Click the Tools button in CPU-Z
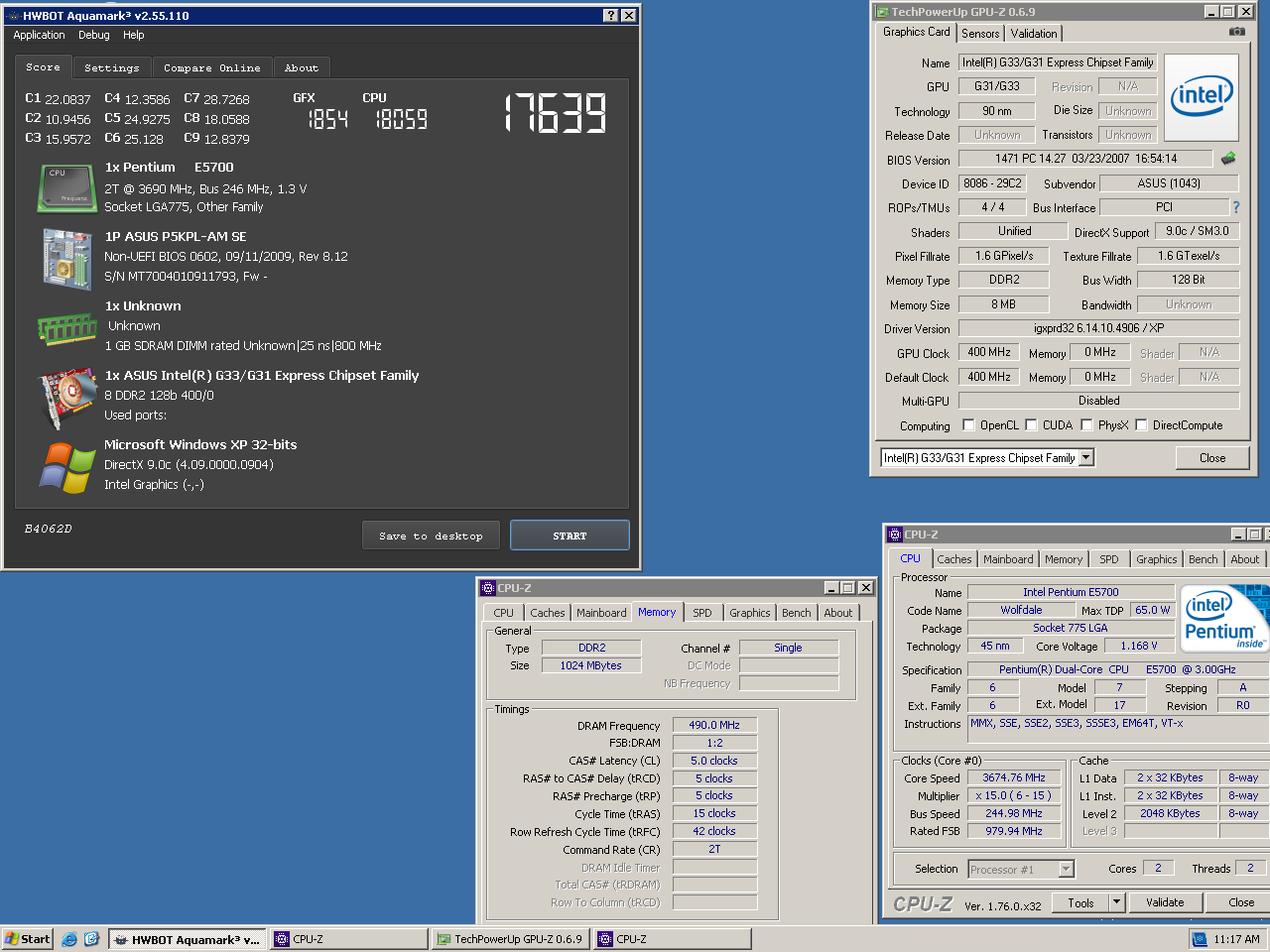This screenshot has height=952, width=1270. click(x=1081, y=902)
